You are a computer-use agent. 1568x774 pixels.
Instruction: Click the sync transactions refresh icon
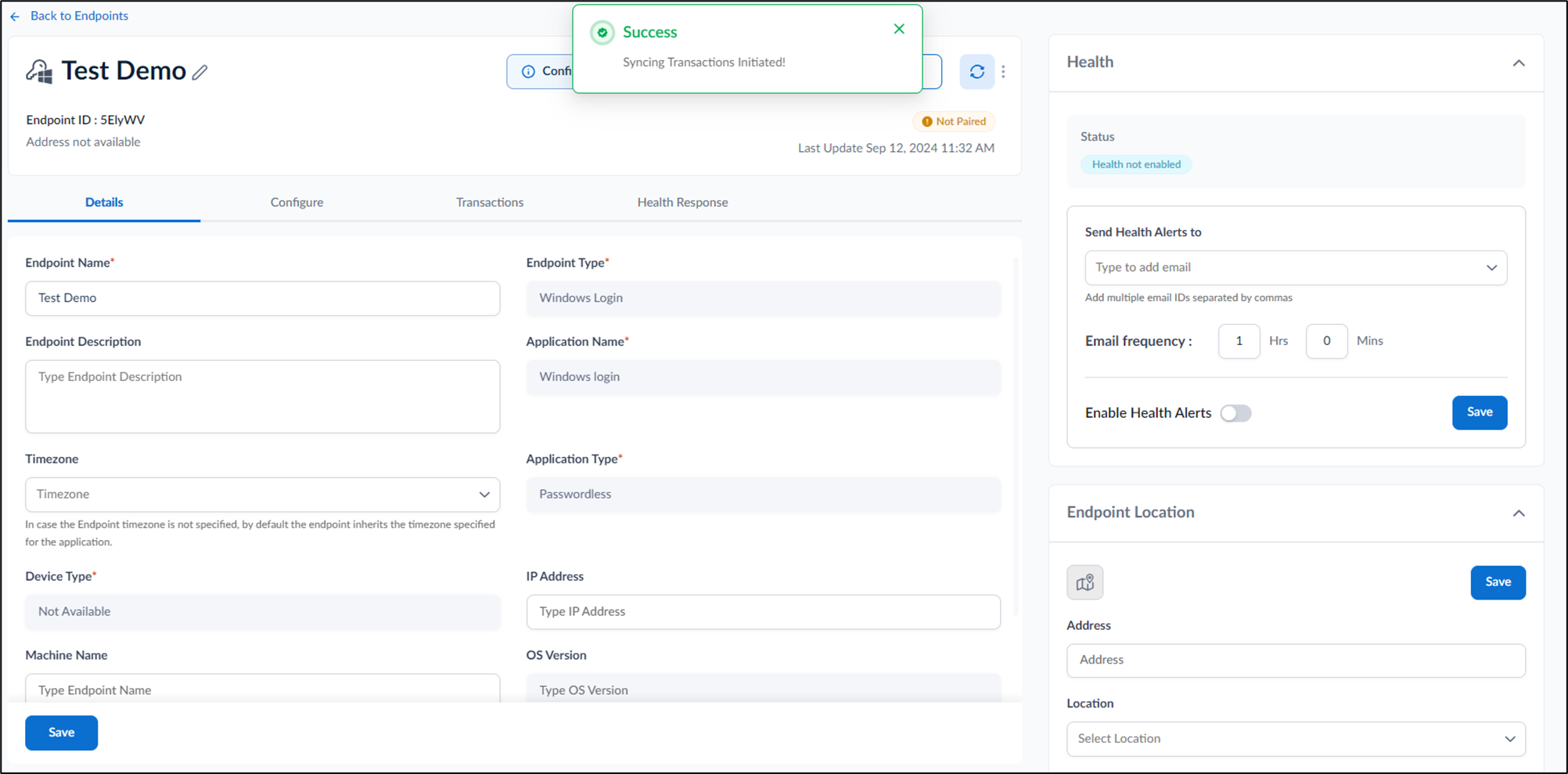[976, 72]
